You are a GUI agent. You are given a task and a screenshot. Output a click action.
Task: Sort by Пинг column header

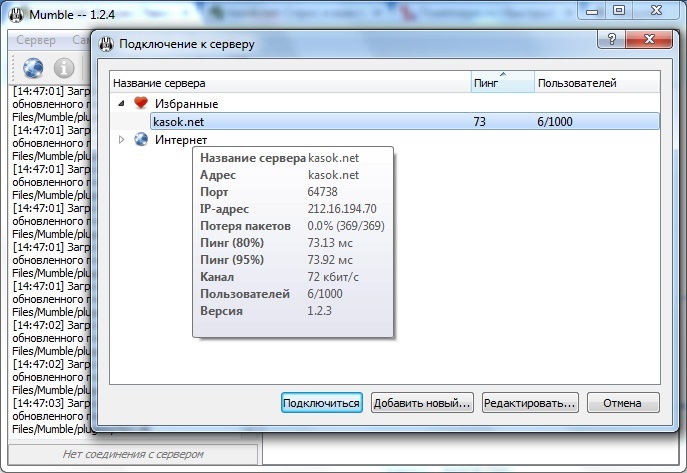pos(503,82)
